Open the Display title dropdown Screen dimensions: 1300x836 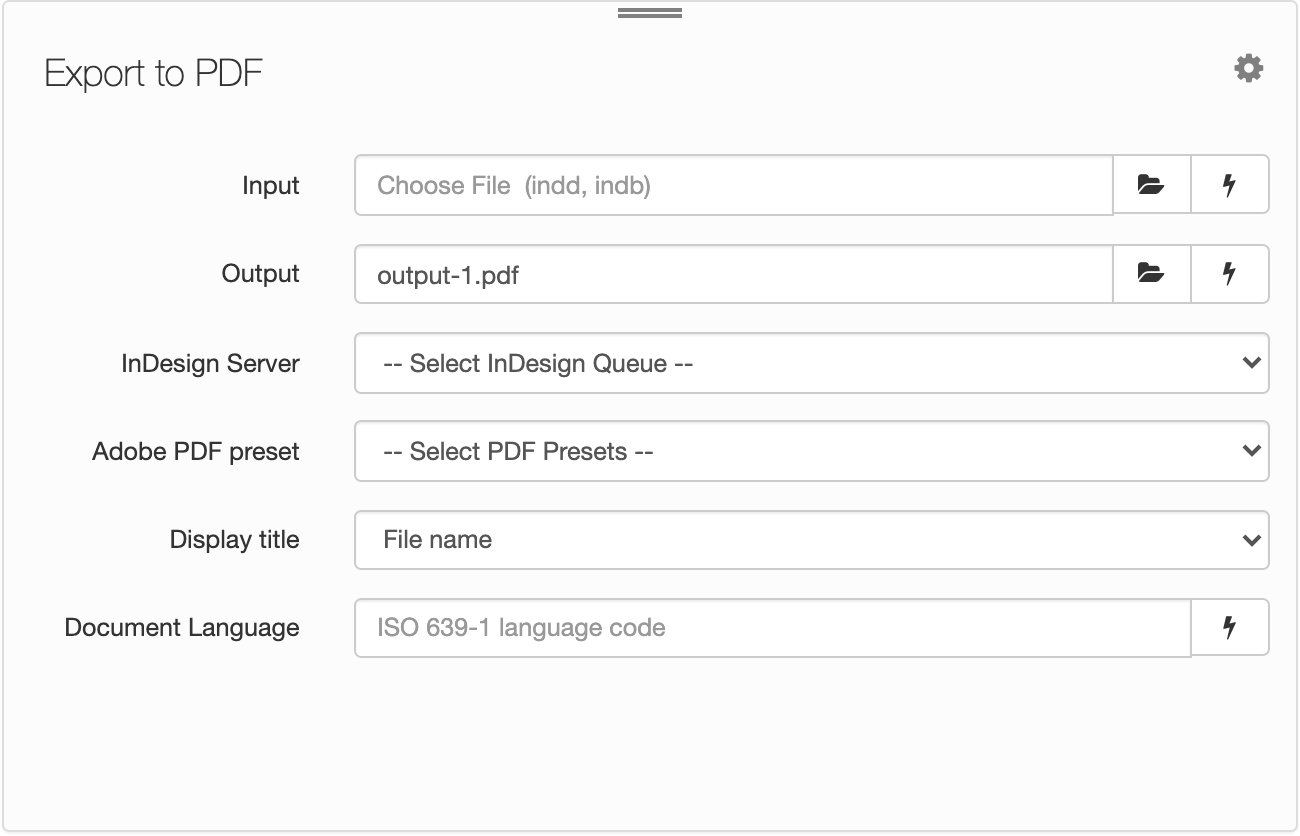pyautogui.click(x=812, y=540)
